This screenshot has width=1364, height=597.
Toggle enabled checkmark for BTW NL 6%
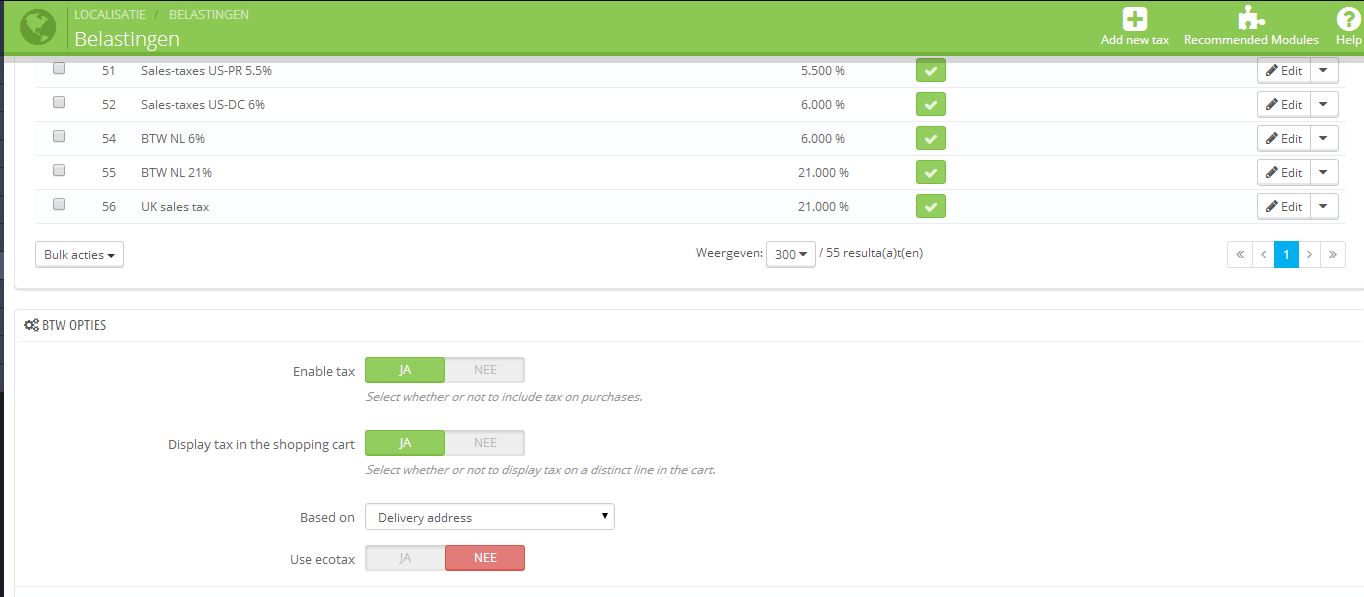pyautogui.click(x=930, y=139)
